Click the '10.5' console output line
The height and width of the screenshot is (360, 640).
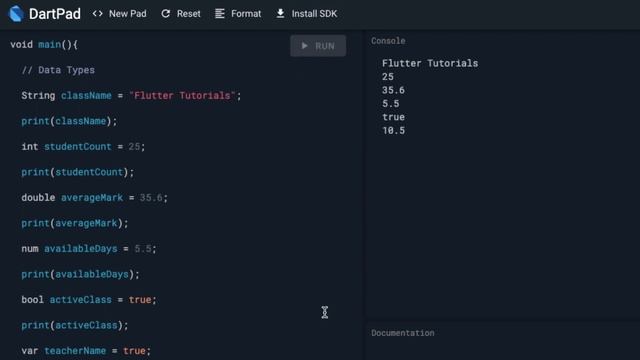click(393, 131)
